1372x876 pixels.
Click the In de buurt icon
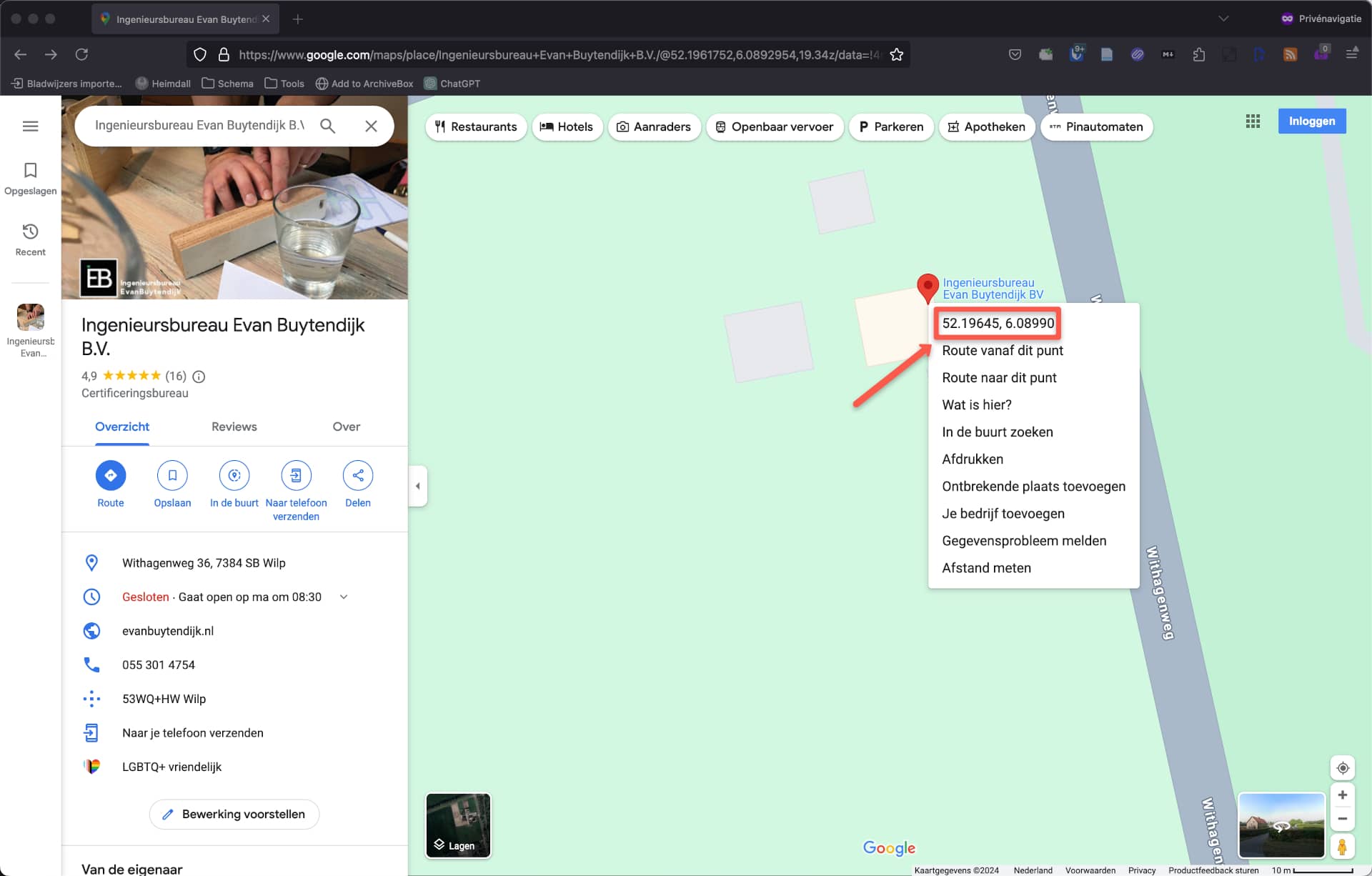[234, 475]
